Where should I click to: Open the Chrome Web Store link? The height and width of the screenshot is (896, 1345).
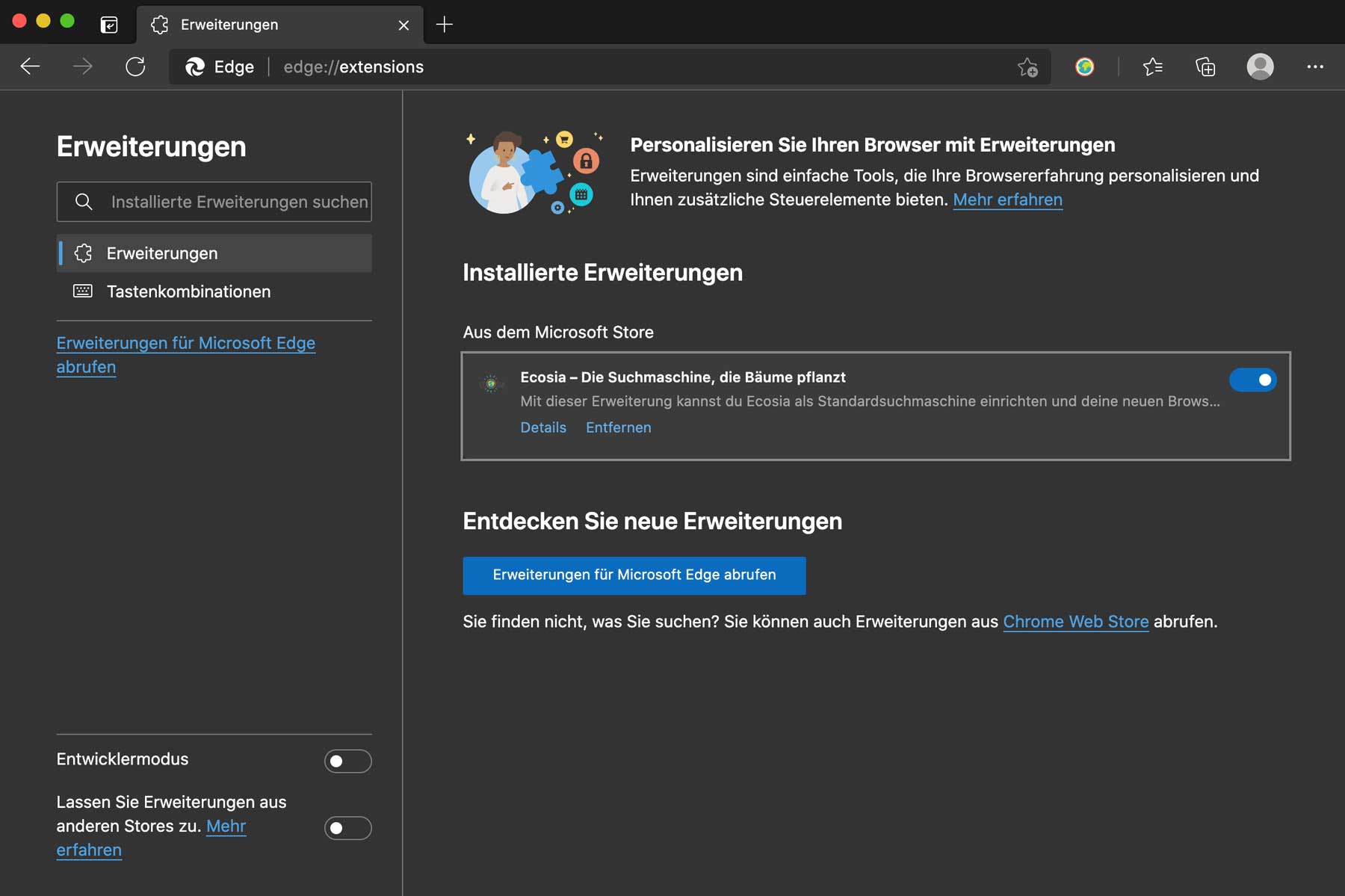coord(1075,622)
